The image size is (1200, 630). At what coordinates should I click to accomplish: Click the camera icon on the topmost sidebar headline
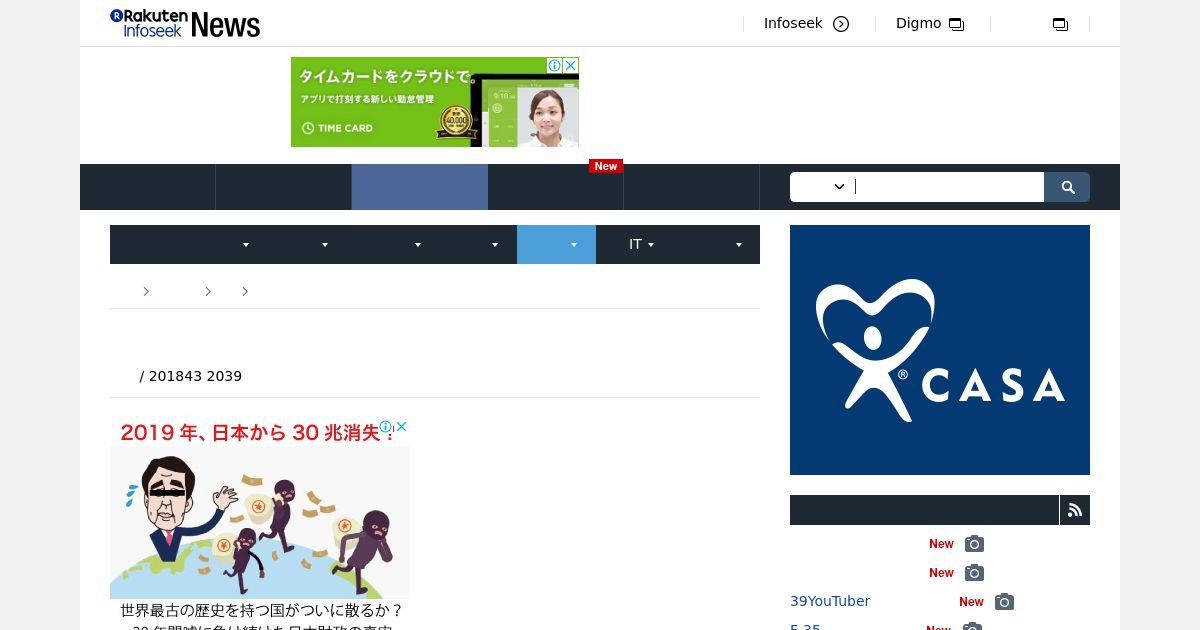coord(974,544)
